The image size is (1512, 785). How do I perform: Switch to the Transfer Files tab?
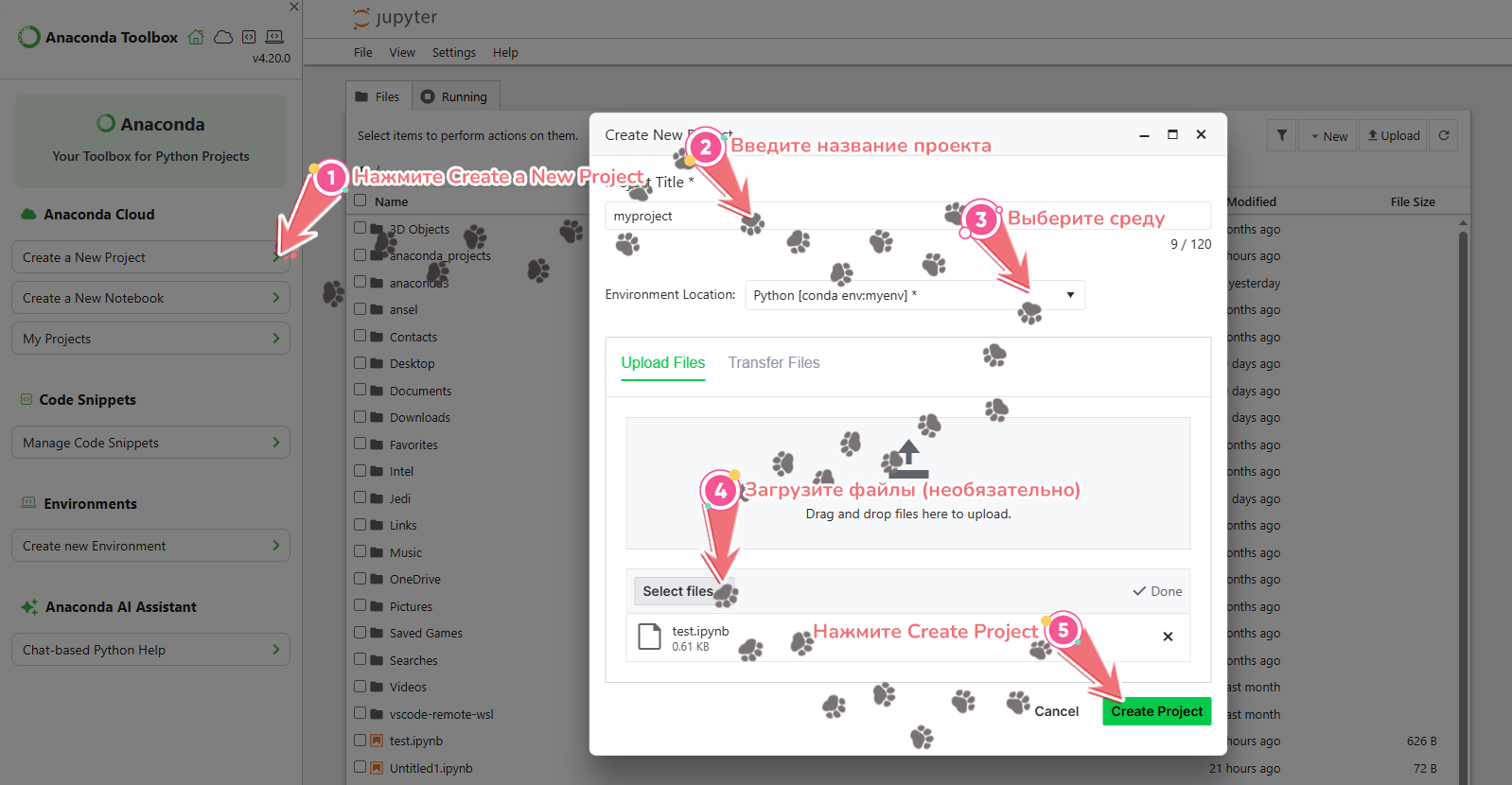pyautogui.click(x=773, y=362)
